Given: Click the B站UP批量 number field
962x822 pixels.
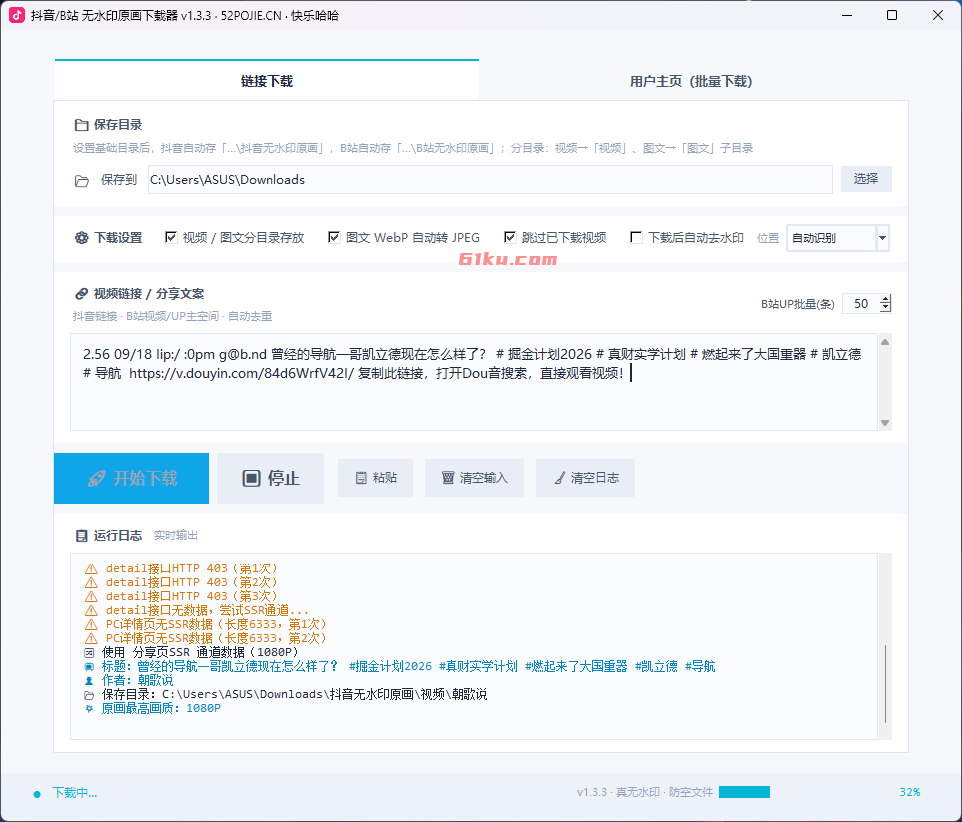Looking at the screenshot, I should tap(861, 304).
